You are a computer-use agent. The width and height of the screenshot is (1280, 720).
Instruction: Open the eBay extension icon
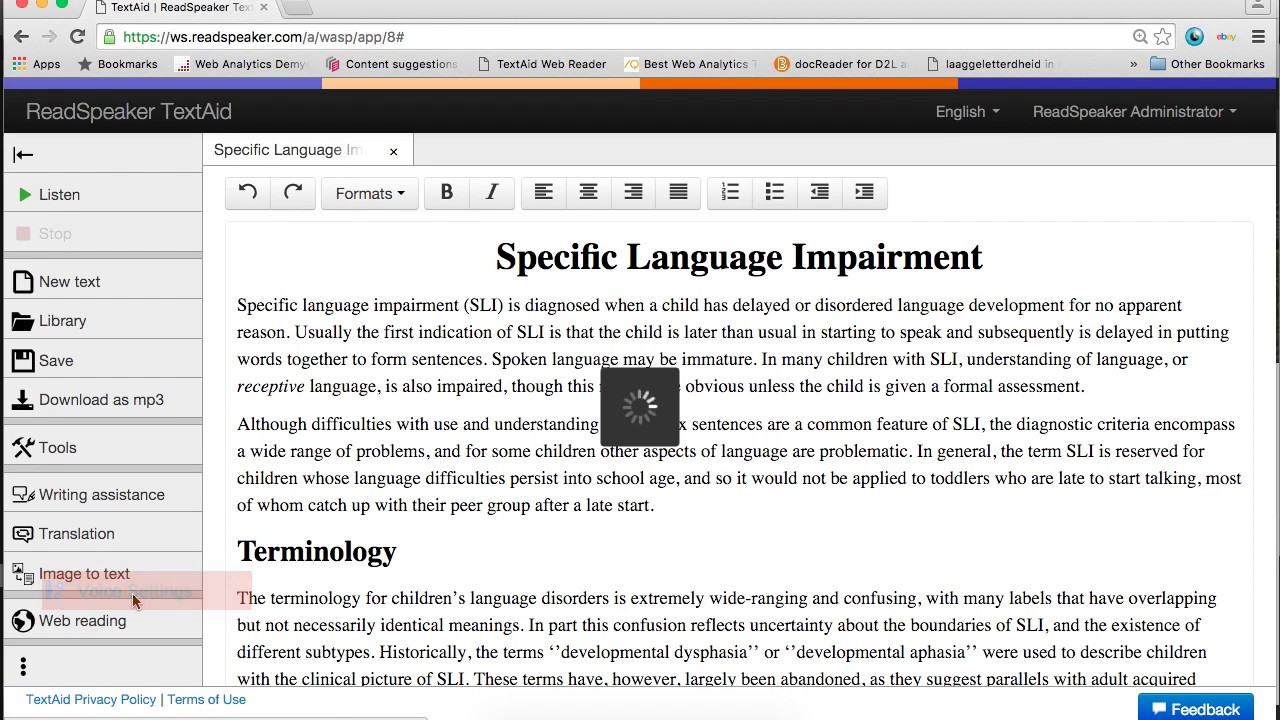pos(1226,37)
